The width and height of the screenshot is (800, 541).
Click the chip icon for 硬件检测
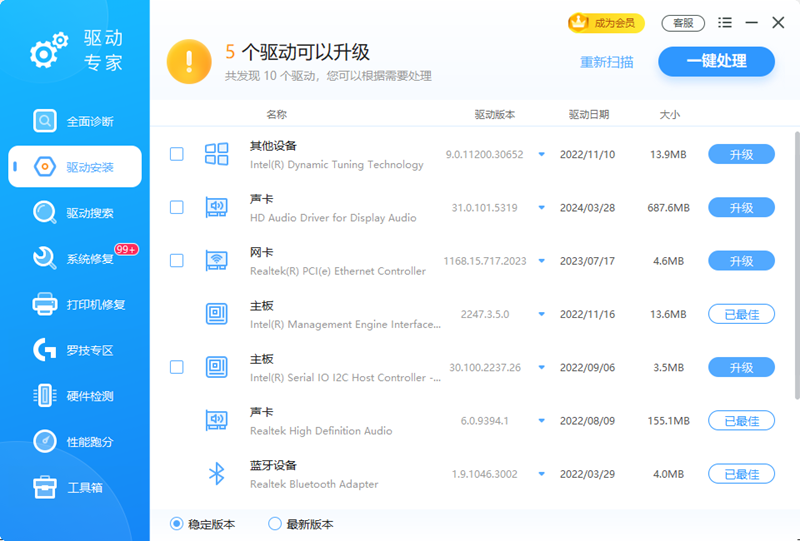point(45,396)
